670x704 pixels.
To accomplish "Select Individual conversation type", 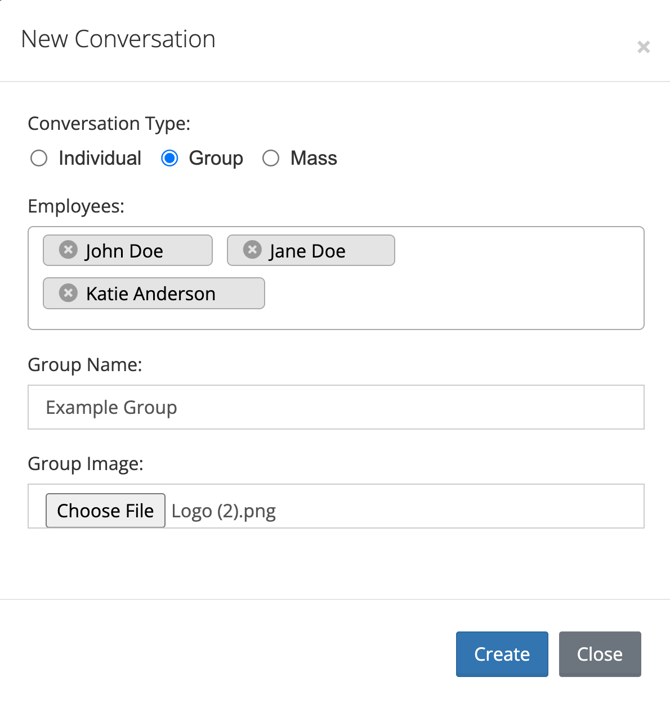I will tap(39, 158).
